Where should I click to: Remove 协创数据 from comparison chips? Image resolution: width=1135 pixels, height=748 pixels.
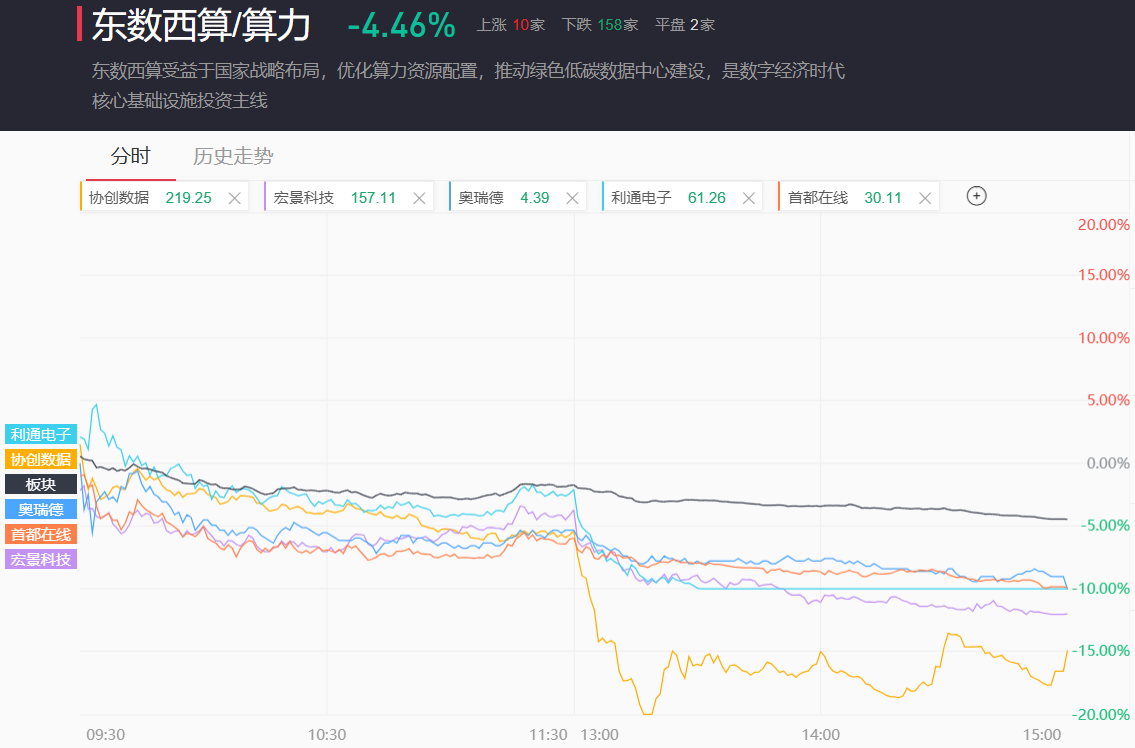[235, 198]
